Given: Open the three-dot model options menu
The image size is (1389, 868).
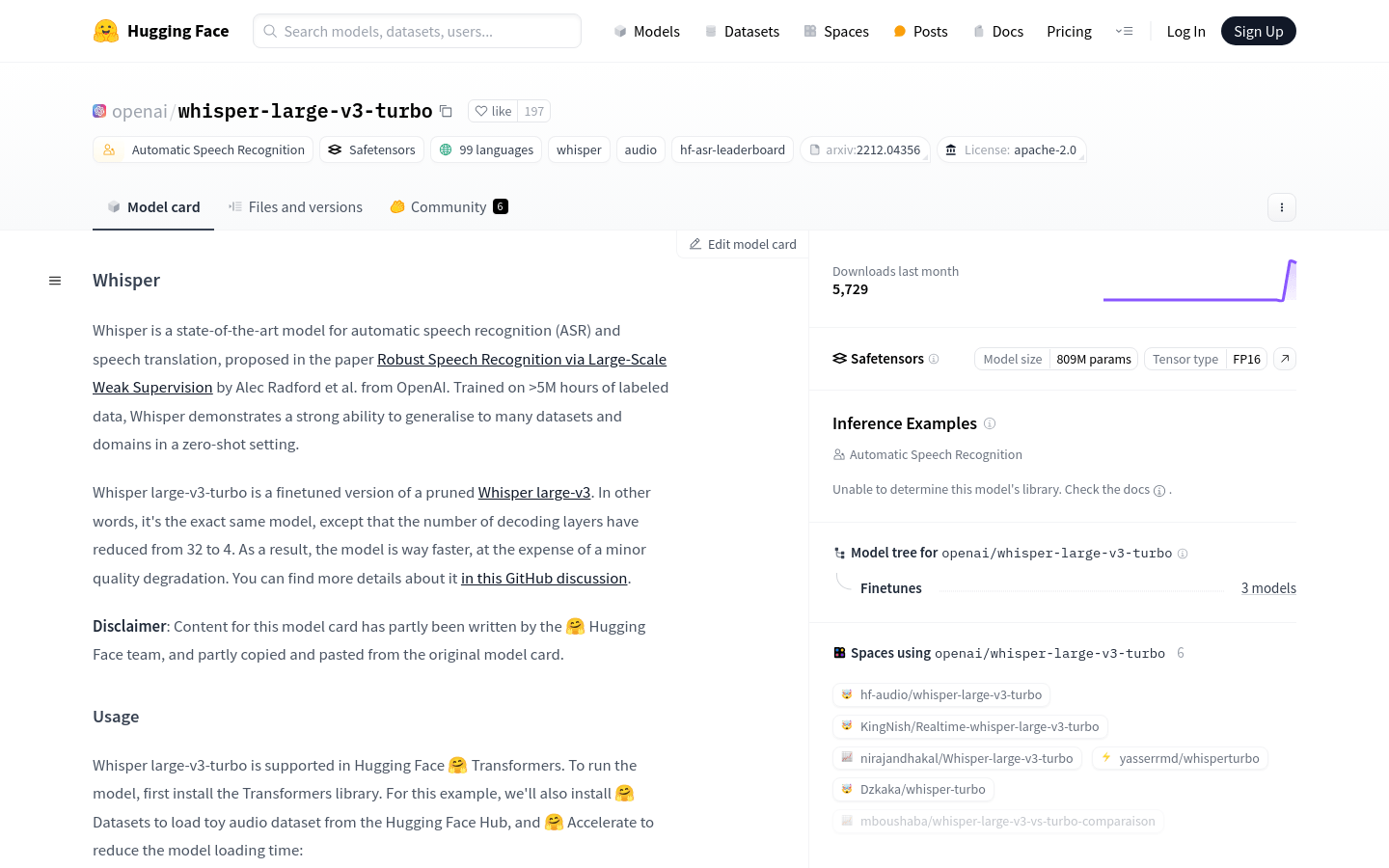Looking at the screenshot, I should coord(1281,207).
